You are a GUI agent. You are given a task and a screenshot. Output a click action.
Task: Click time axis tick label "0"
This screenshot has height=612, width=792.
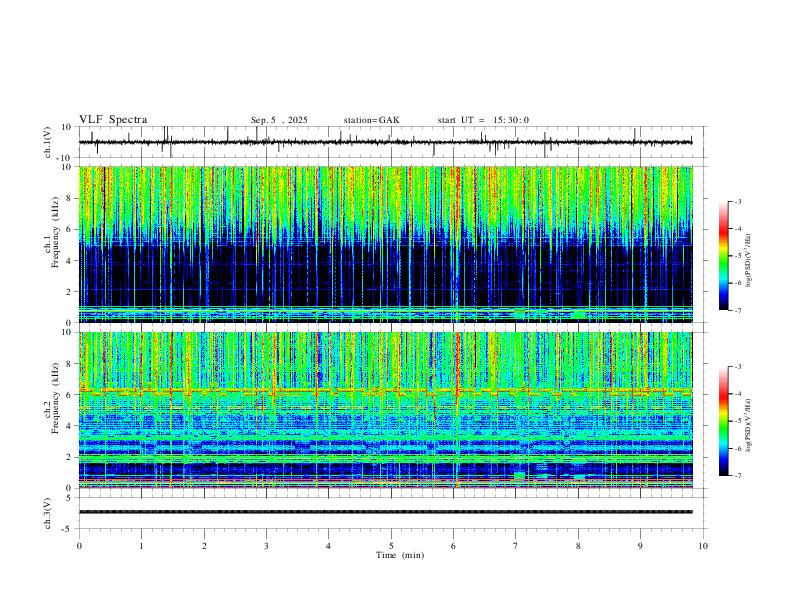pyautogui.click(x=79, y=546)
